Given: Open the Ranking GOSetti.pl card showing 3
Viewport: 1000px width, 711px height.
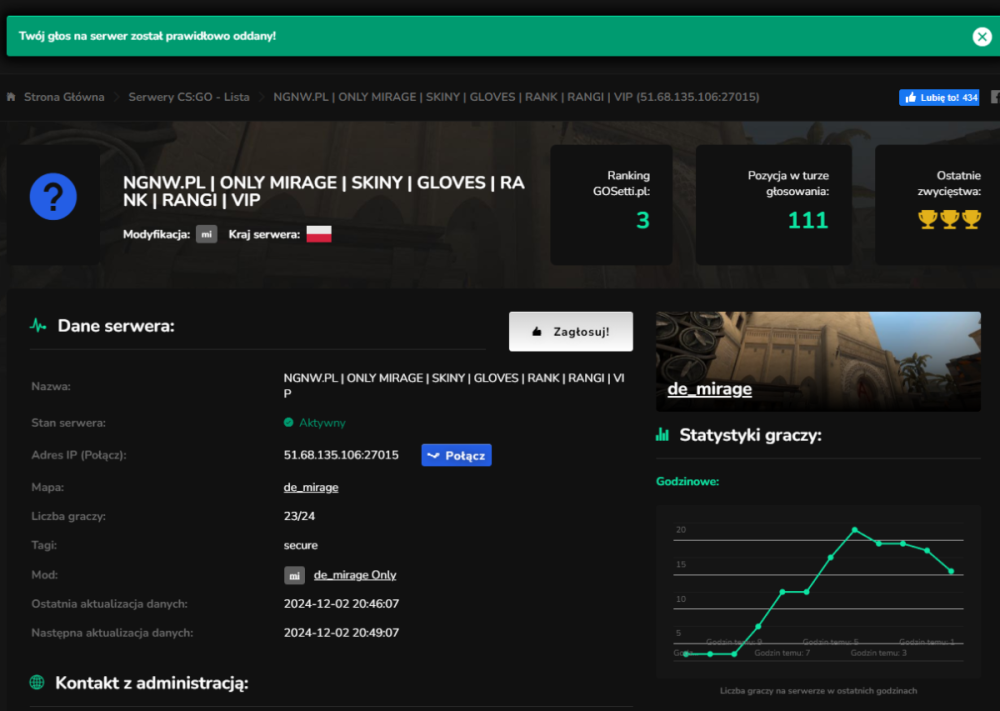Looking at the screenshot, I should tap(611, 205).
